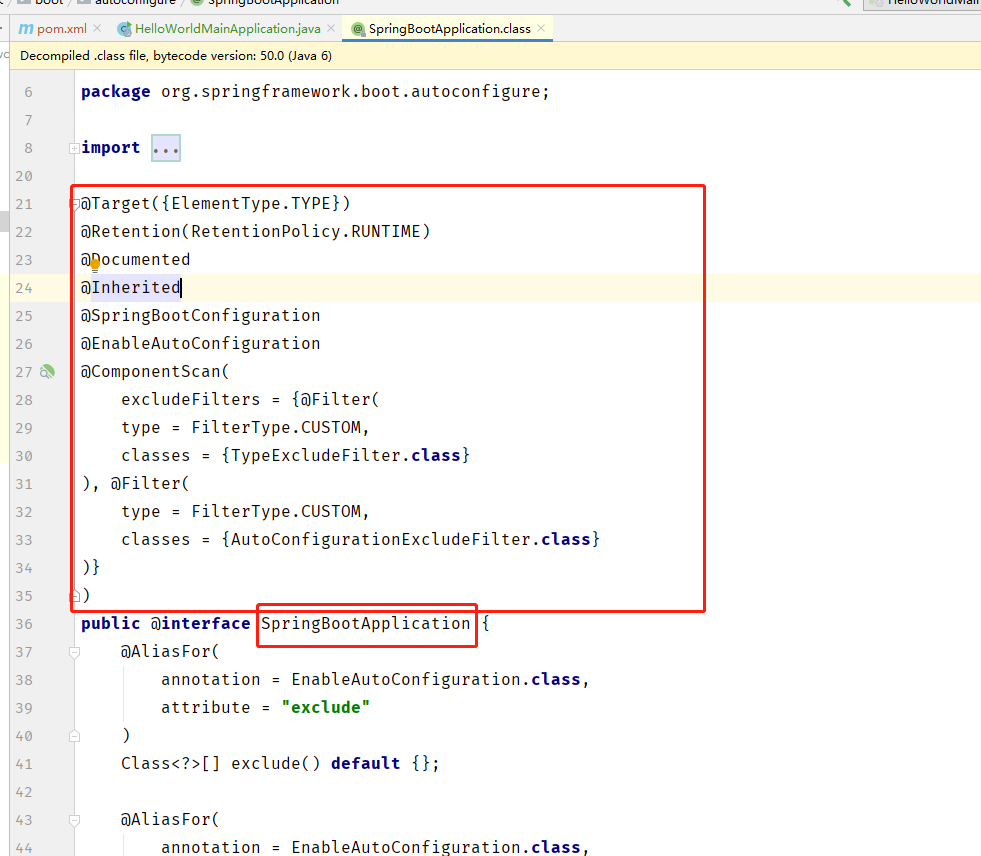Viewport: 981px width, 856px height.
Task: Click @Retention(RetentionPolicy.RUNTIME) text
Action: [x=255, y=232]
